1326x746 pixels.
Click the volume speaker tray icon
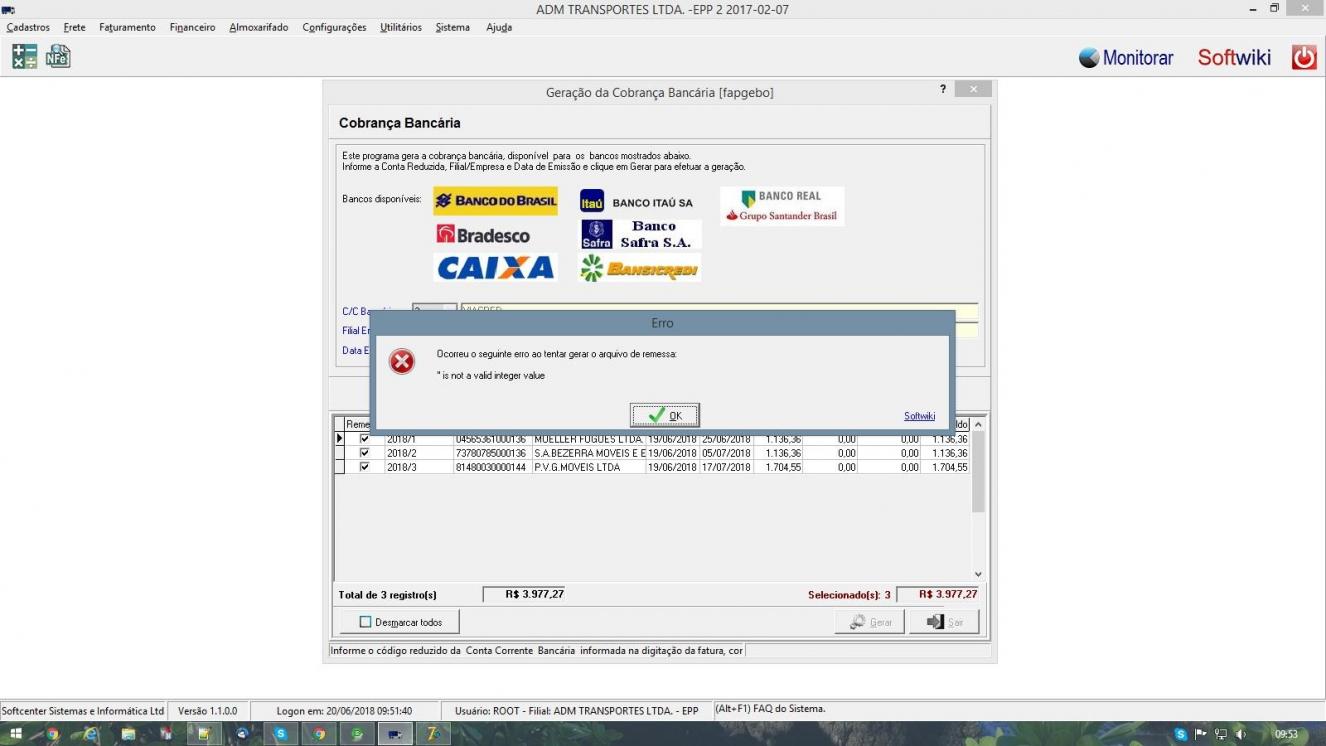click(1241, 735)
